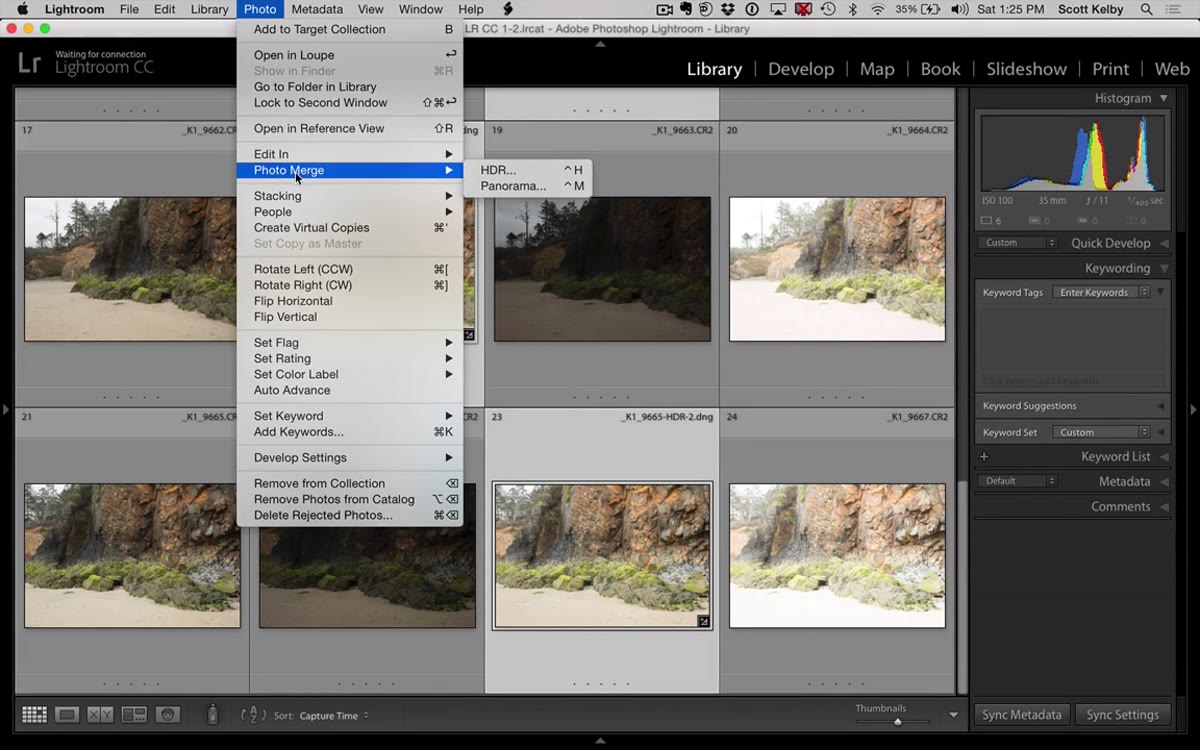This screenshot has height=750, width=1200.
Task: Open the Apple menu
Action: (x=22, y=9)
